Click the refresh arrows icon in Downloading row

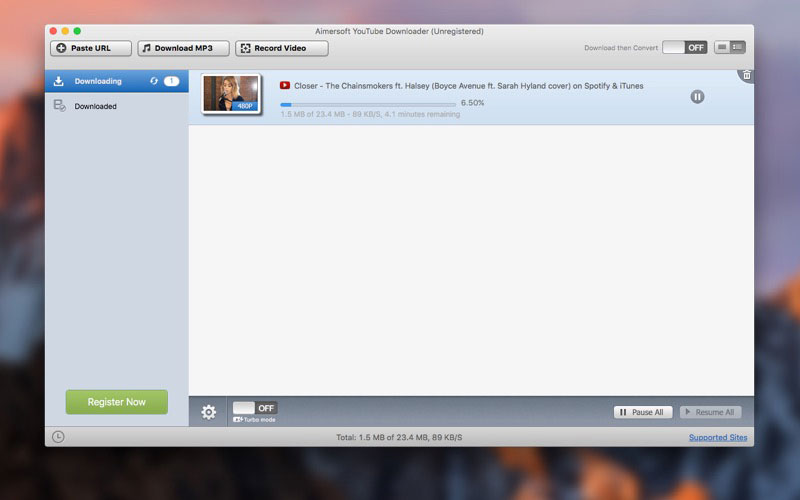pos(154,81)
